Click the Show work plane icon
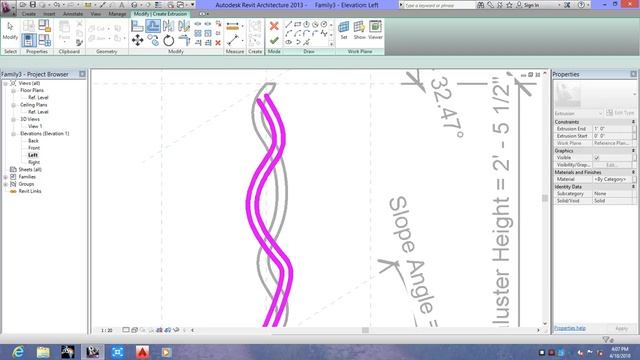This screenshot has height=360, width=640. pos(359,30)
